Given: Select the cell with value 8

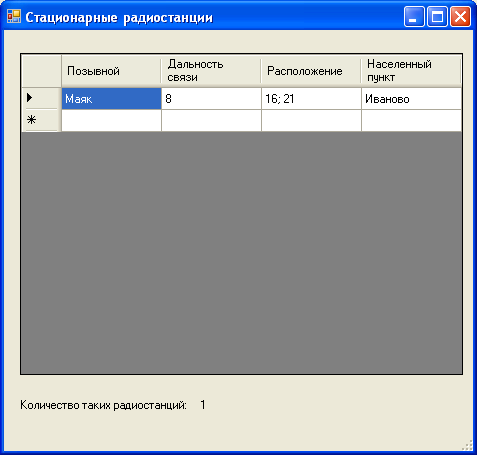Looking at the screenshot, I should point(211,99).
